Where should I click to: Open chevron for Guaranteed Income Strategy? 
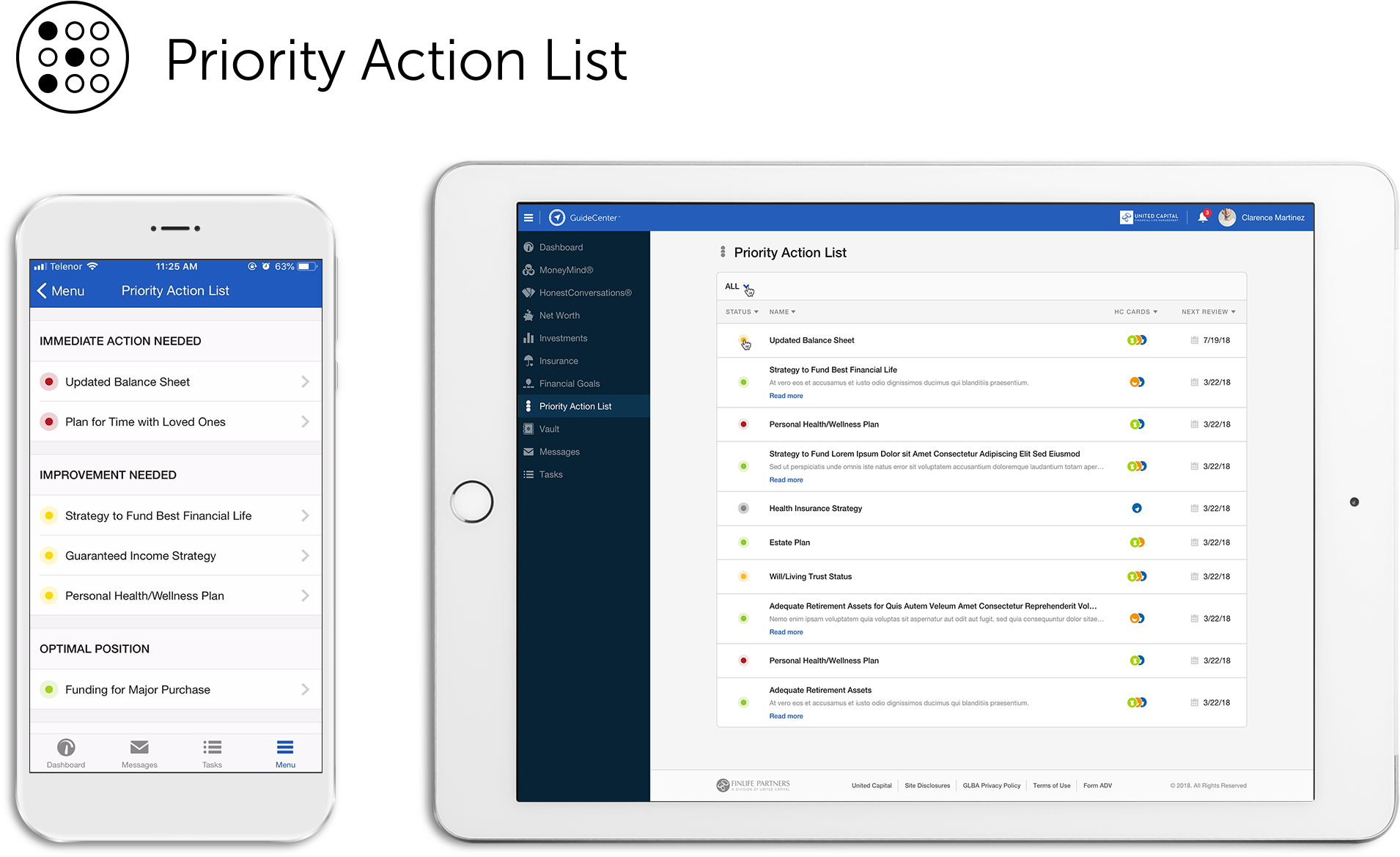click(x=306, y=556)
